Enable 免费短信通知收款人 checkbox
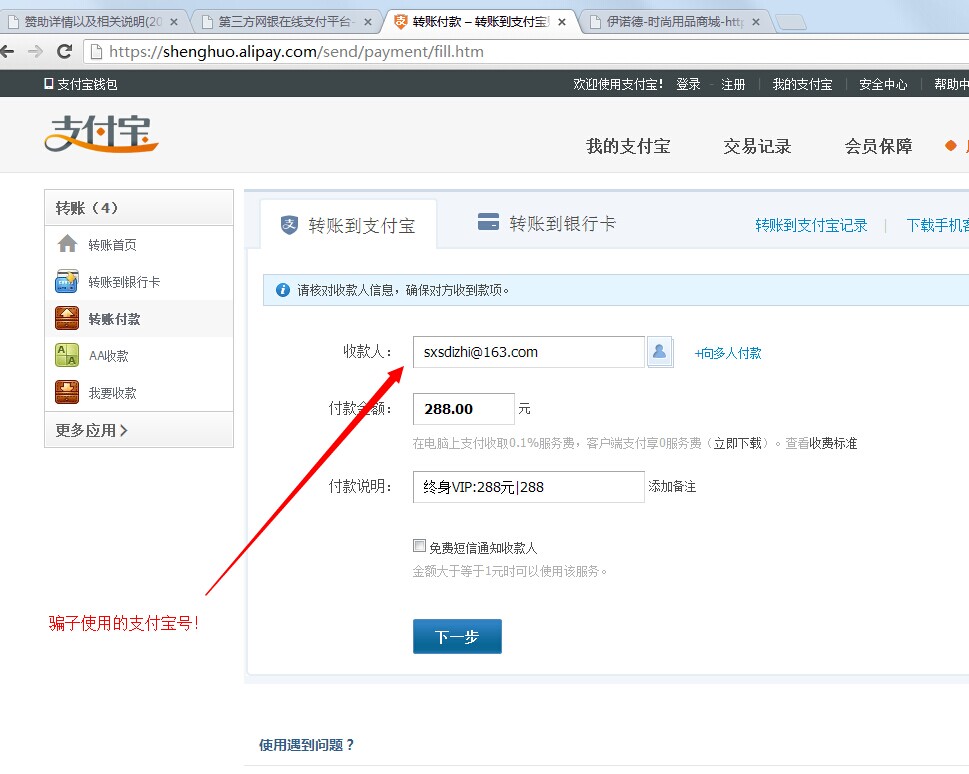The image size is (969, 774). (419, 546)
